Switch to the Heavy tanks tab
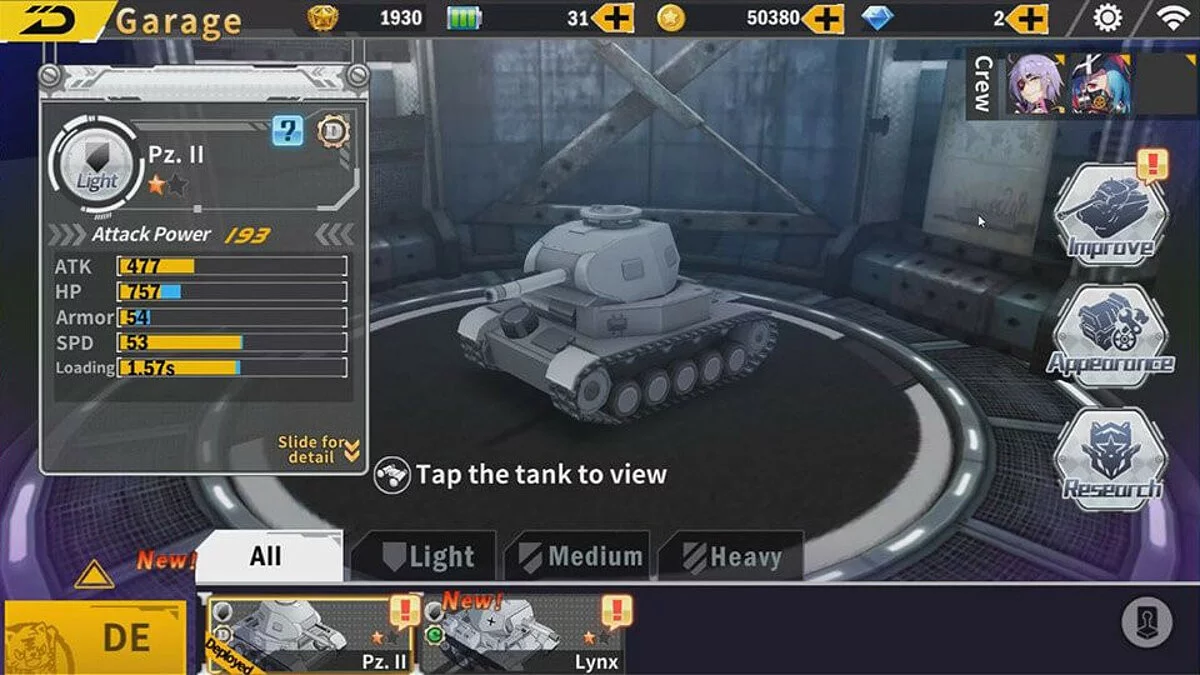 point(731,556)
